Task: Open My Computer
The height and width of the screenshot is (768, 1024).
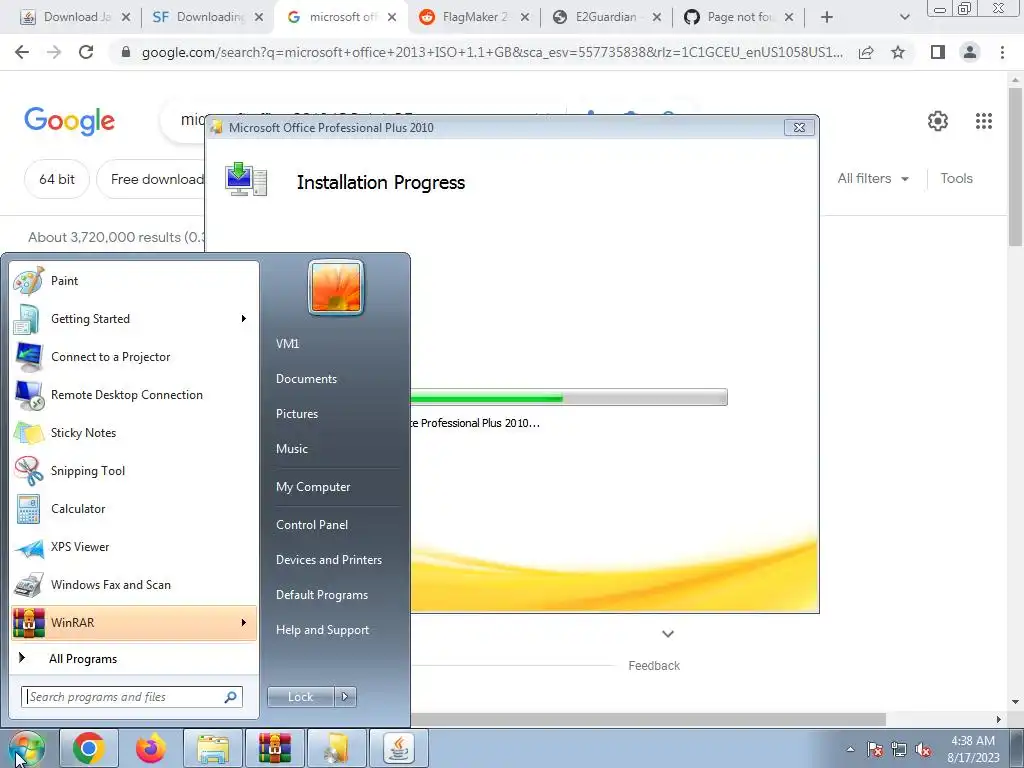Action: (x=313, y=487)
